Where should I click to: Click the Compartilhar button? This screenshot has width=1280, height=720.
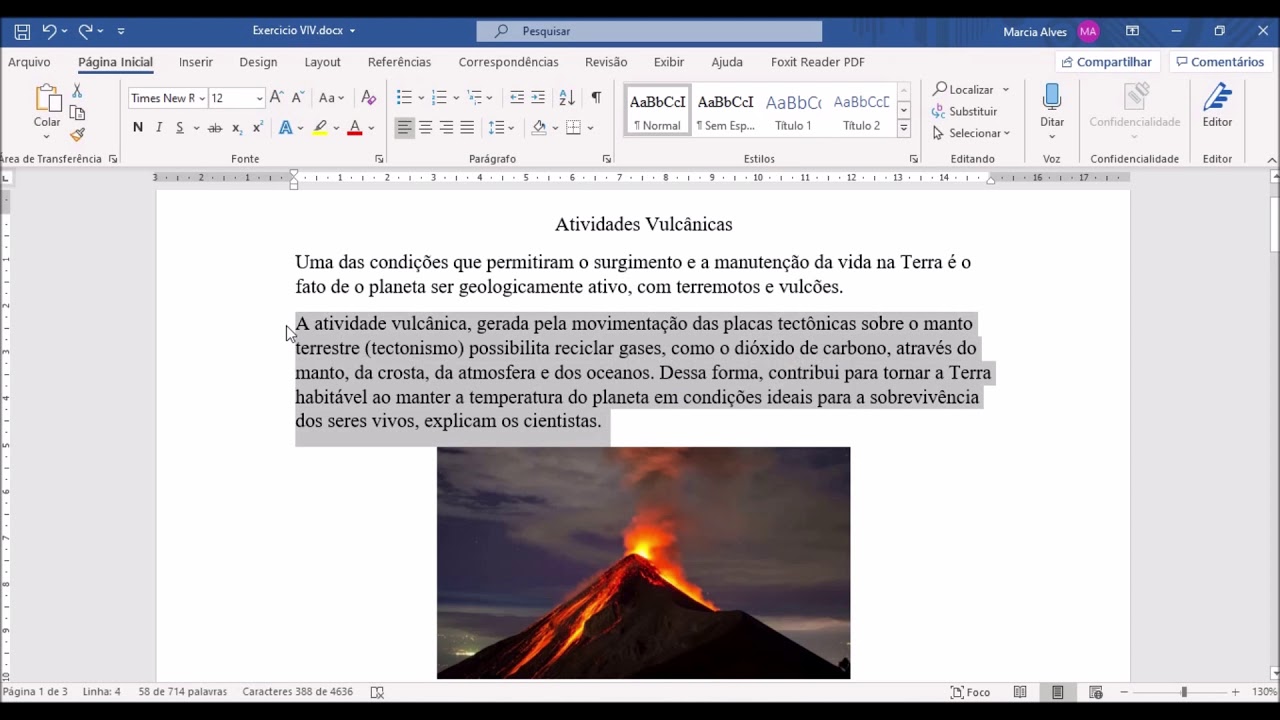[1106, 62]
